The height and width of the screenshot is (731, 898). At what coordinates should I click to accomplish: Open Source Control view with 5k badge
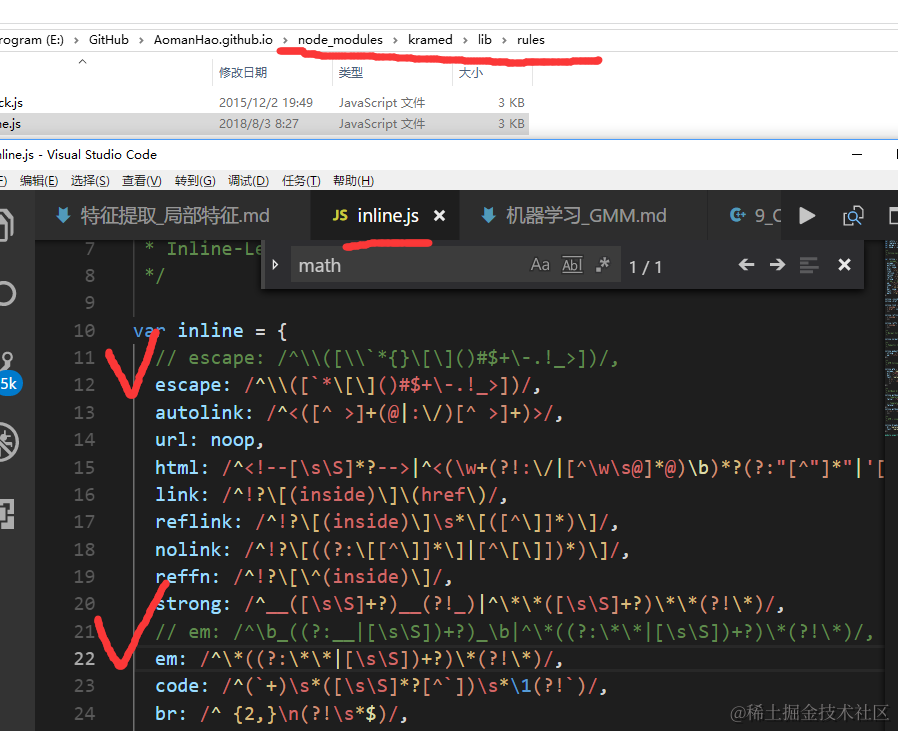click(x=9, y=372)
